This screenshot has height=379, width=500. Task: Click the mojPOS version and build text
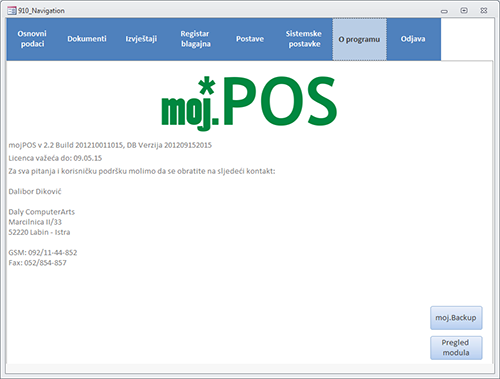pyautogui.click(x=110, y=145)
